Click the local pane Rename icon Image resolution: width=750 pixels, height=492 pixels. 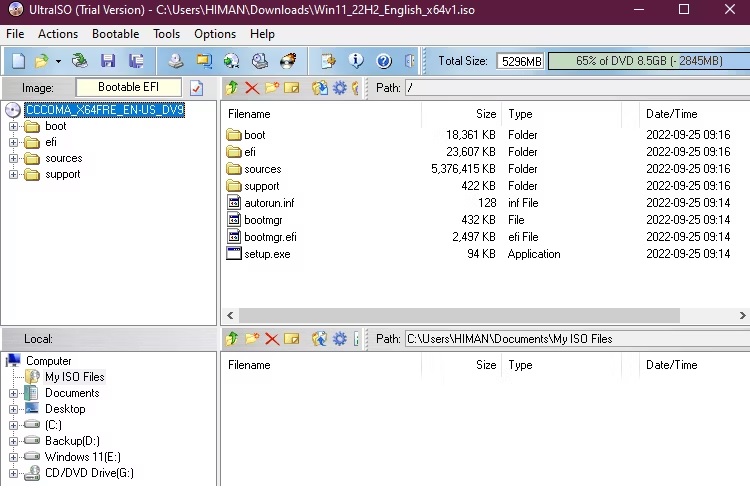(291, 339)
